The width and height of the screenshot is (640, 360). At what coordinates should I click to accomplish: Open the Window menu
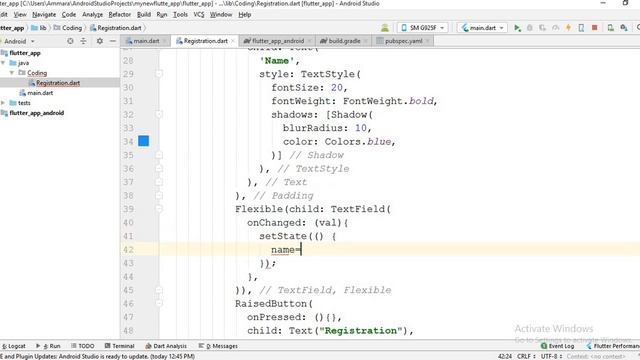221,15
